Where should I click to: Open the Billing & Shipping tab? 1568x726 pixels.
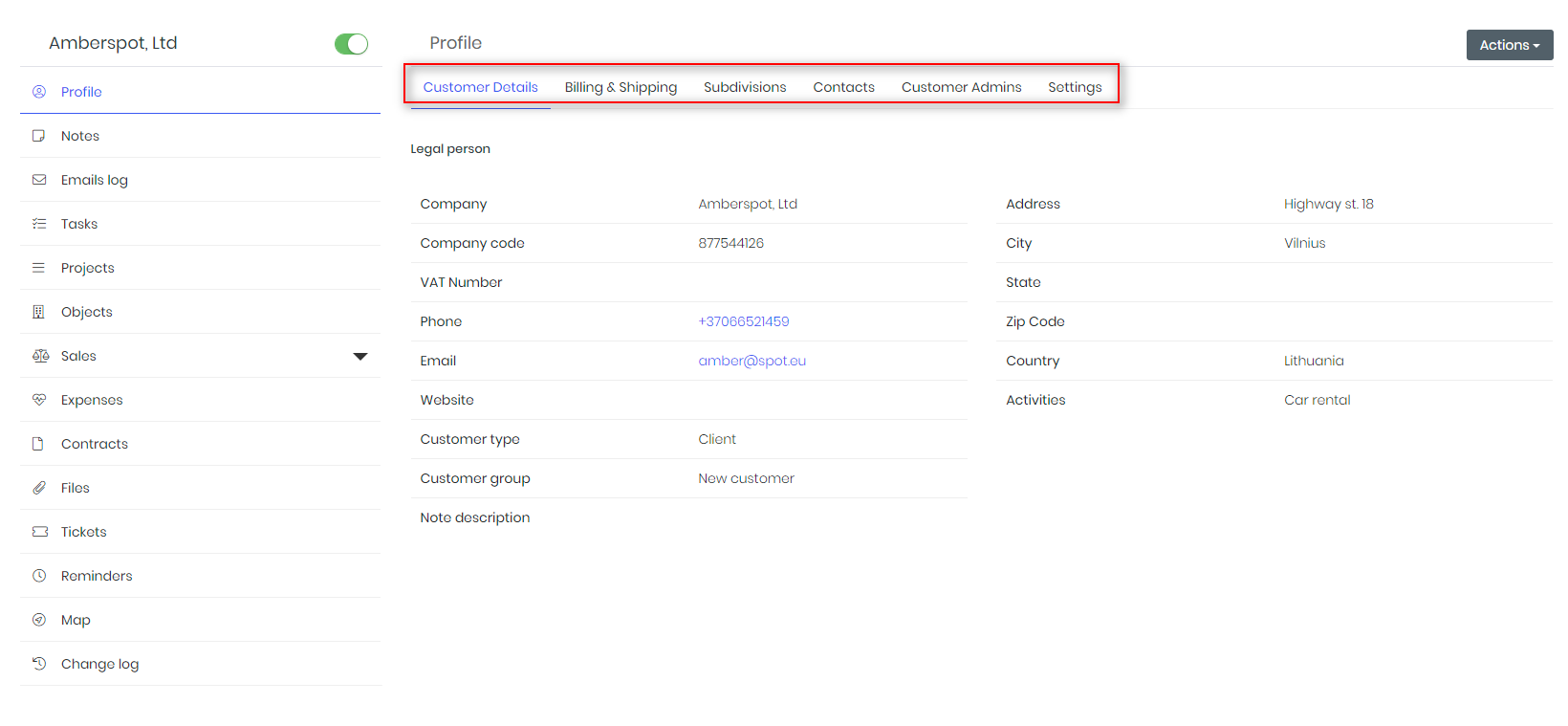[x=621, y=87]
